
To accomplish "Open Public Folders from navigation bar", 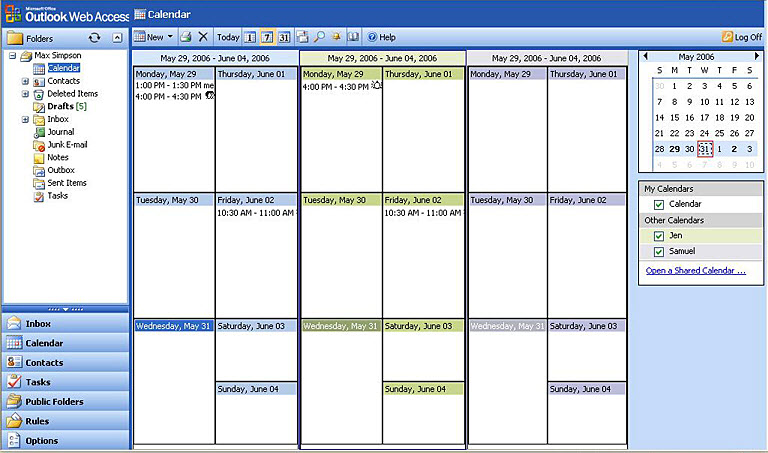I will click(x=65, y=402).
